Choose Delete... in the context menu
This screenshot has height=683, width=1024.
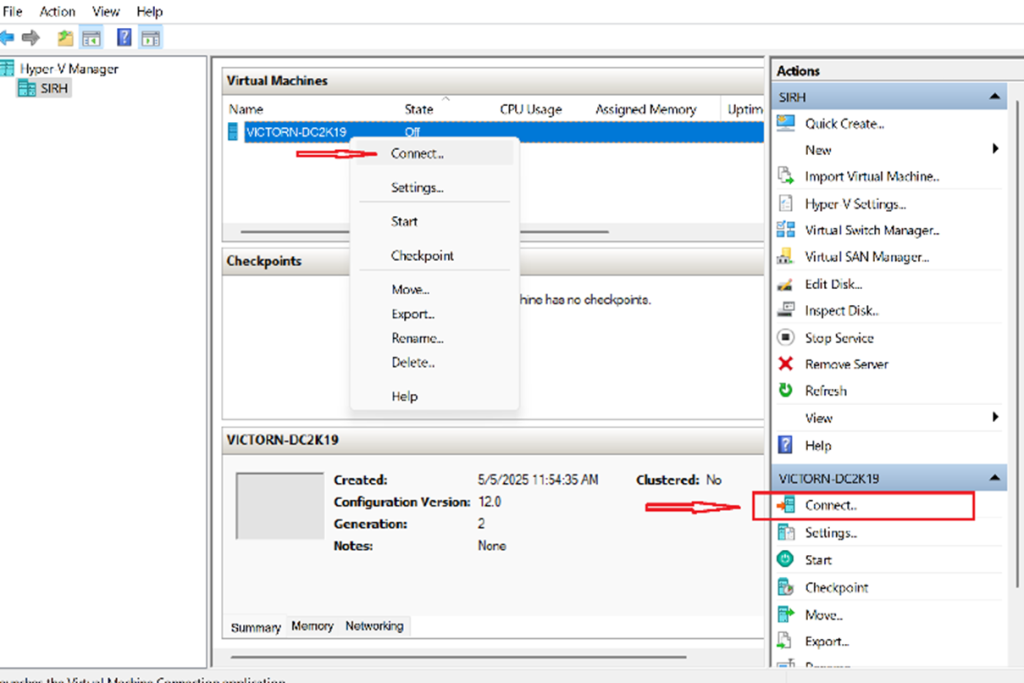[435, 362]
